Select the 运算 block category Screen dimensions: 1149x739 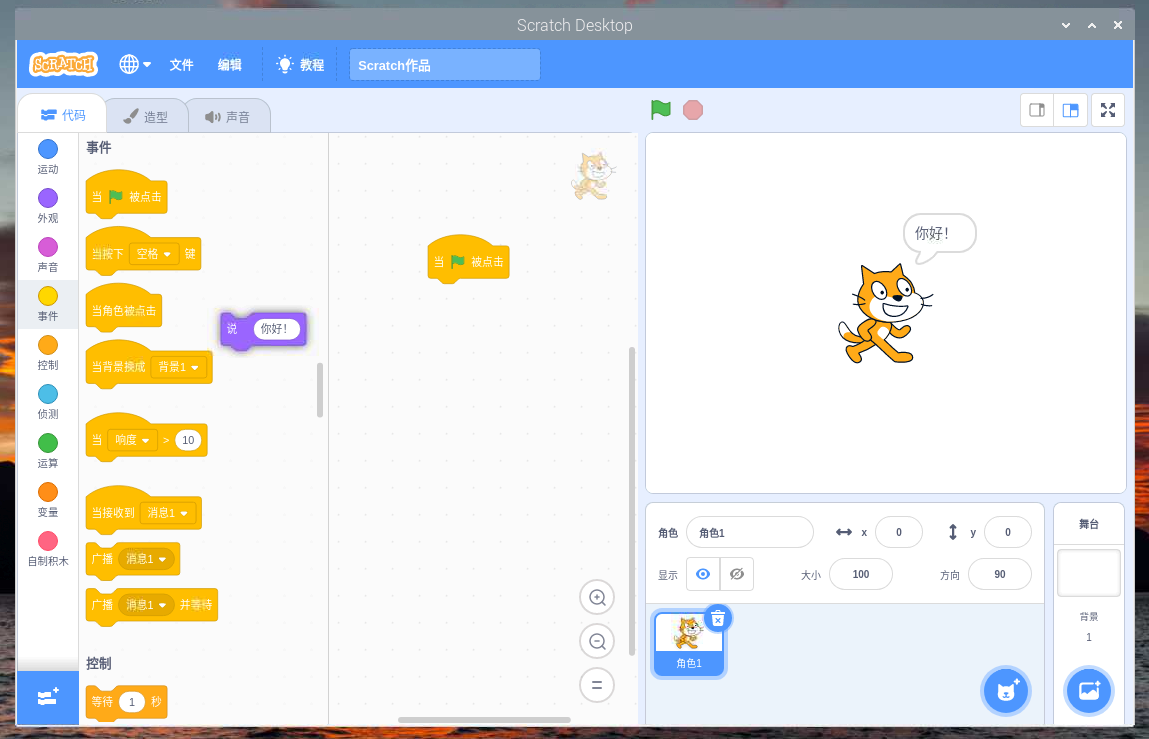pos(48,452)
